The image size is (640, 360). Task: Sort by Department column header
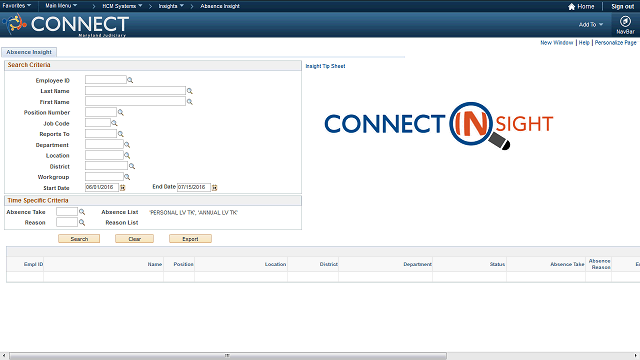click(x=417, y=264)
